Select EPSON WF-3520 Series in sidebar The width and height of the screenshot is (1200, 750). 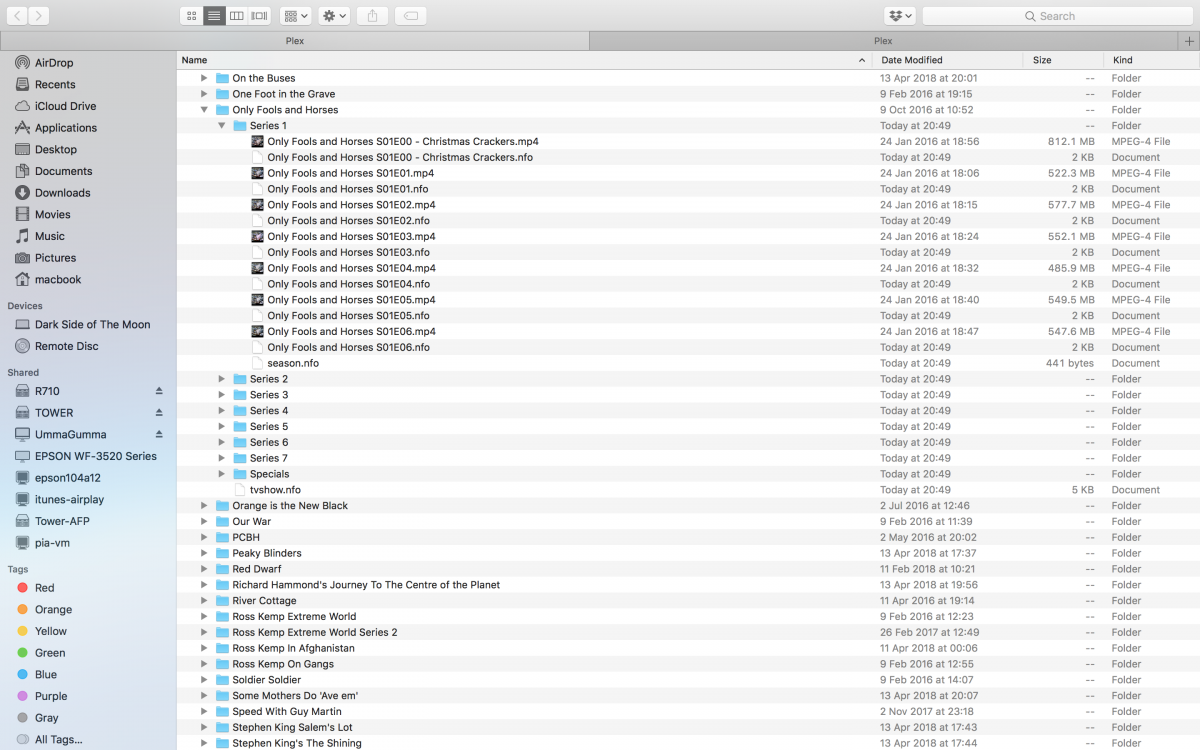pos(95,456)
